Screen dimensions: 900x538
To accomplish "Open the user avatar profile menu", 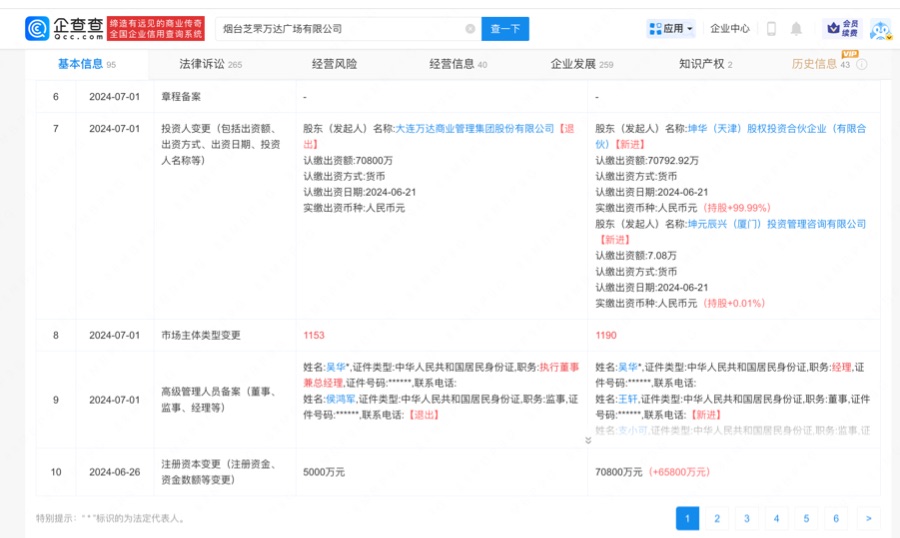I will 879,30.
